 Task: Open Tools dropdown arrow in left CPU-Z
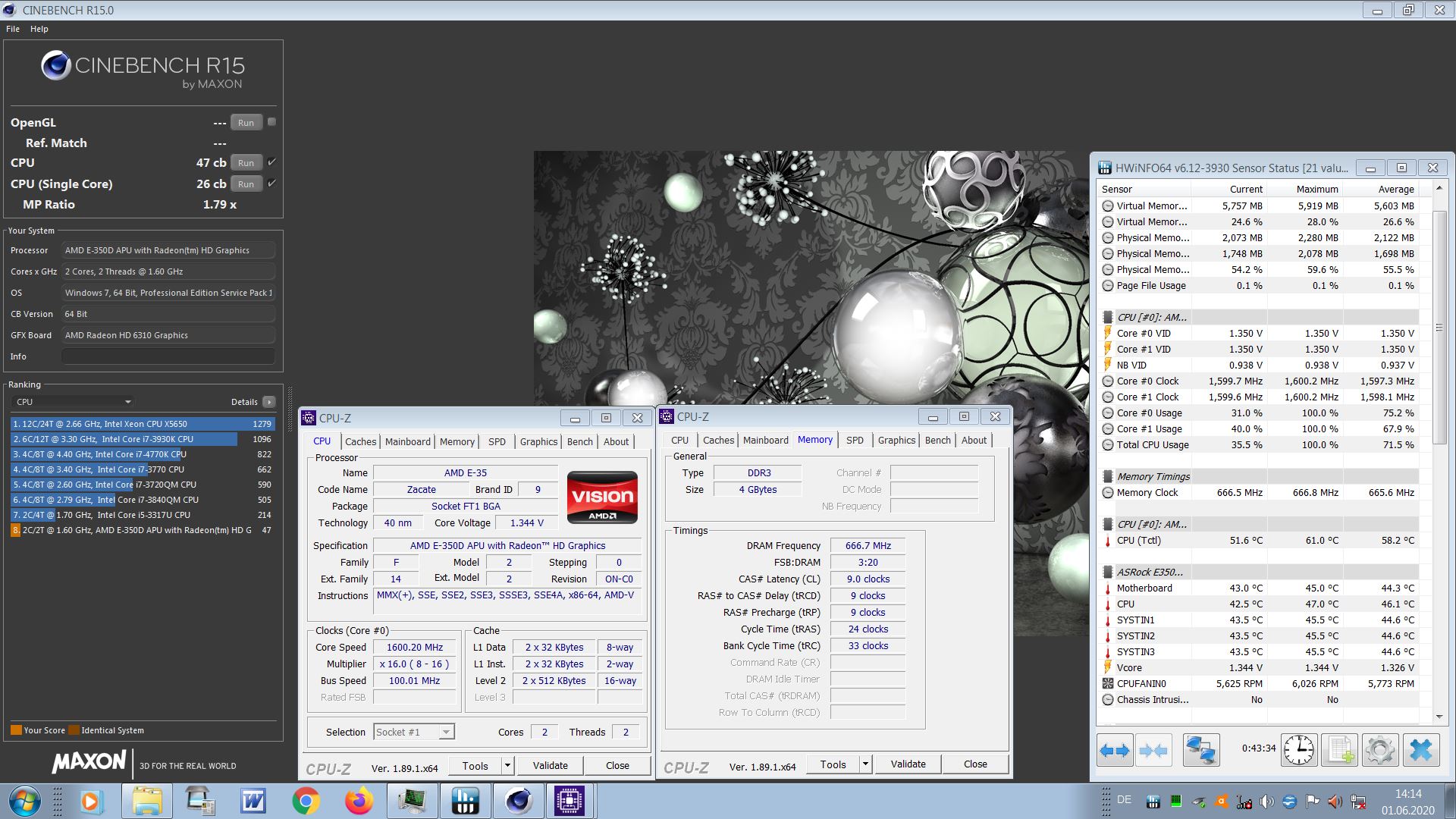pos(508,766)
